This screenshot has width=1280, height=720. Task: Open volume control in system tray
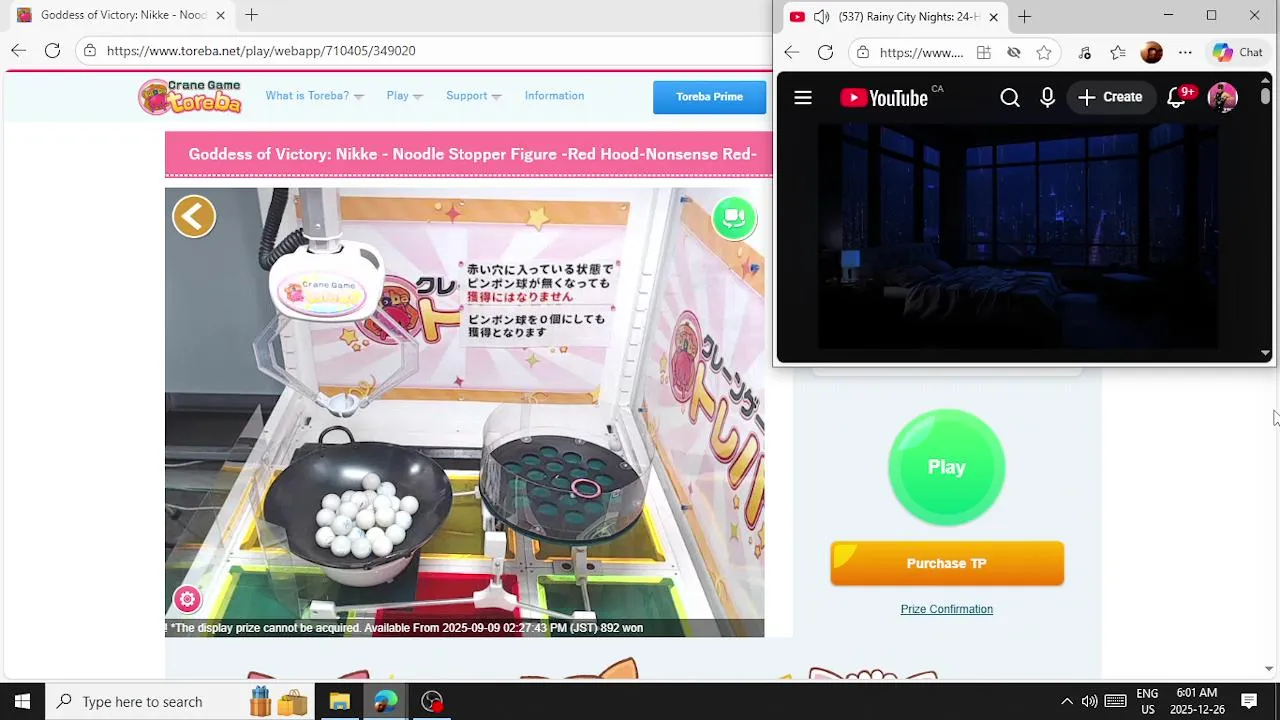click(x=1089, y=701)
